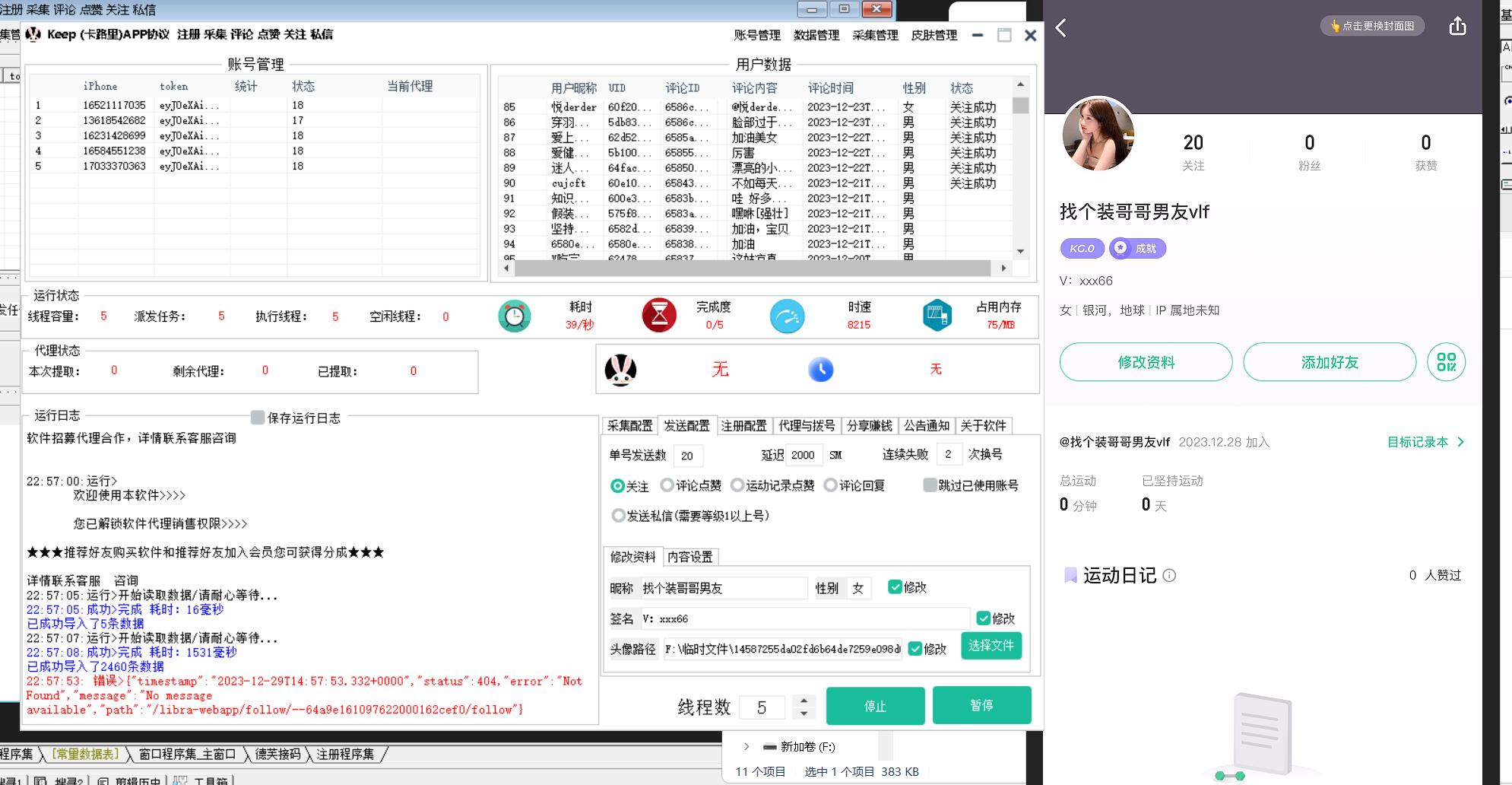Screen dimensions: 1512x785
Task: Click the green alarm clock elapsed-time icon
Action: [515, 316]
